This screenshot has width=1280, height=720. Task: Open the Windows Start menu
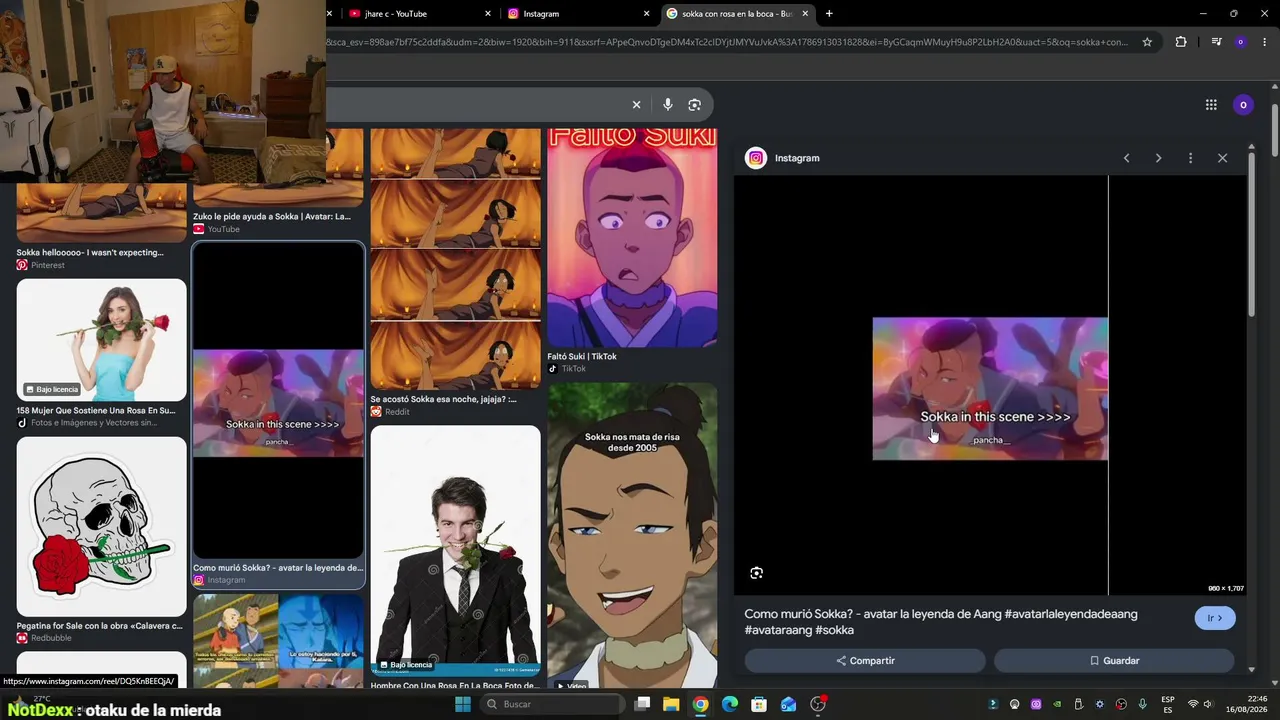click(x=462, y=704)
